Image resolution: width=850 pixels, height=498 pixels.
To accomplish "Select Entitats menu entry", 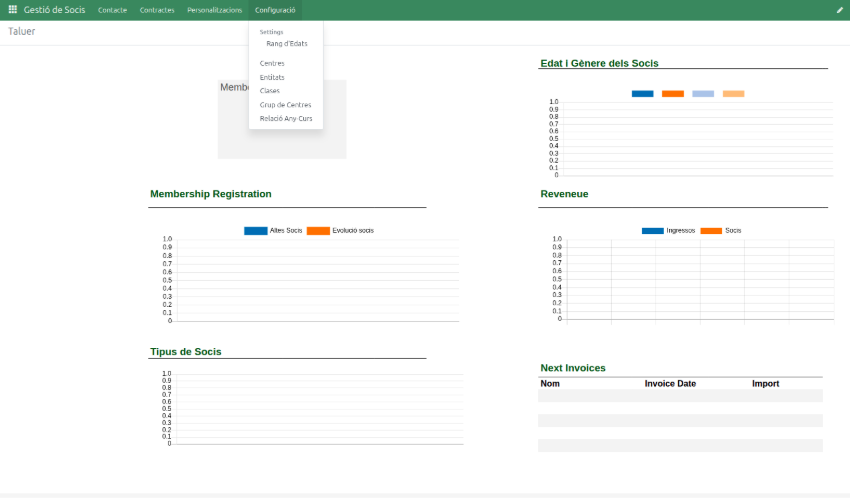I will coord(272,77).
